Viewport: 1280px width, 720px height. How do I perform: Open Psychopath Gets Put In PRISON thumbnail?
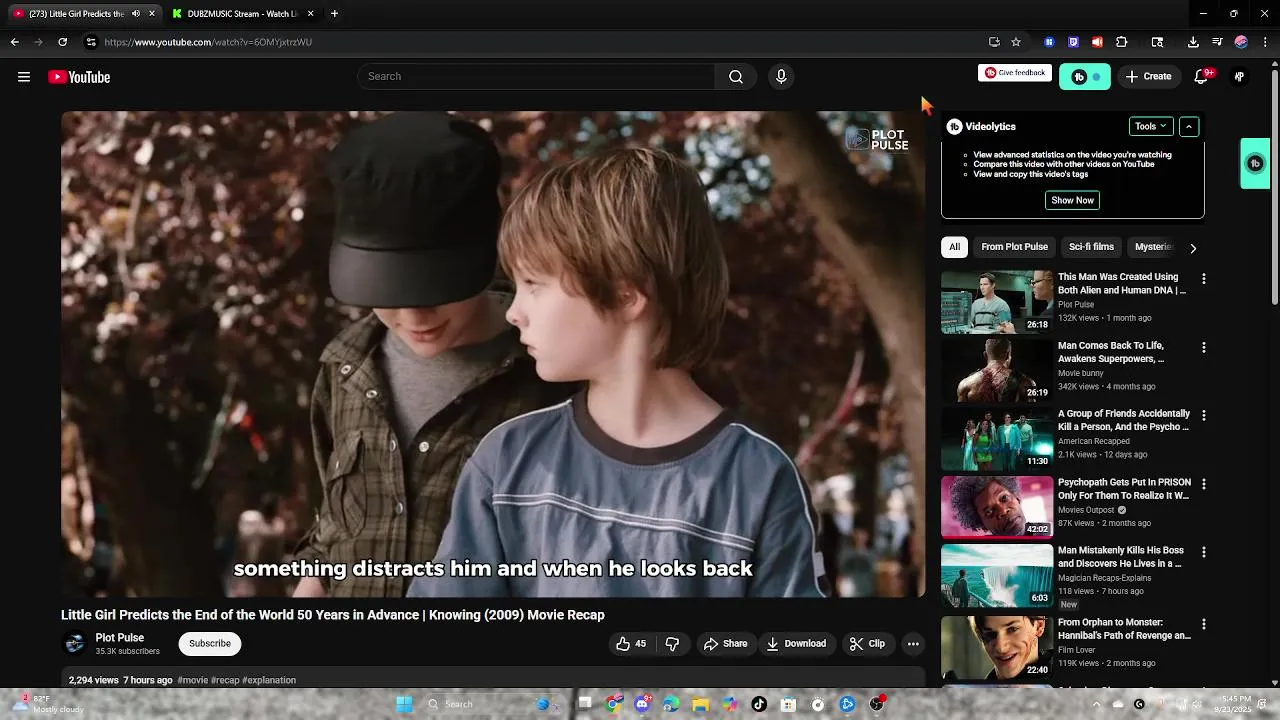(x=997, y=507)
